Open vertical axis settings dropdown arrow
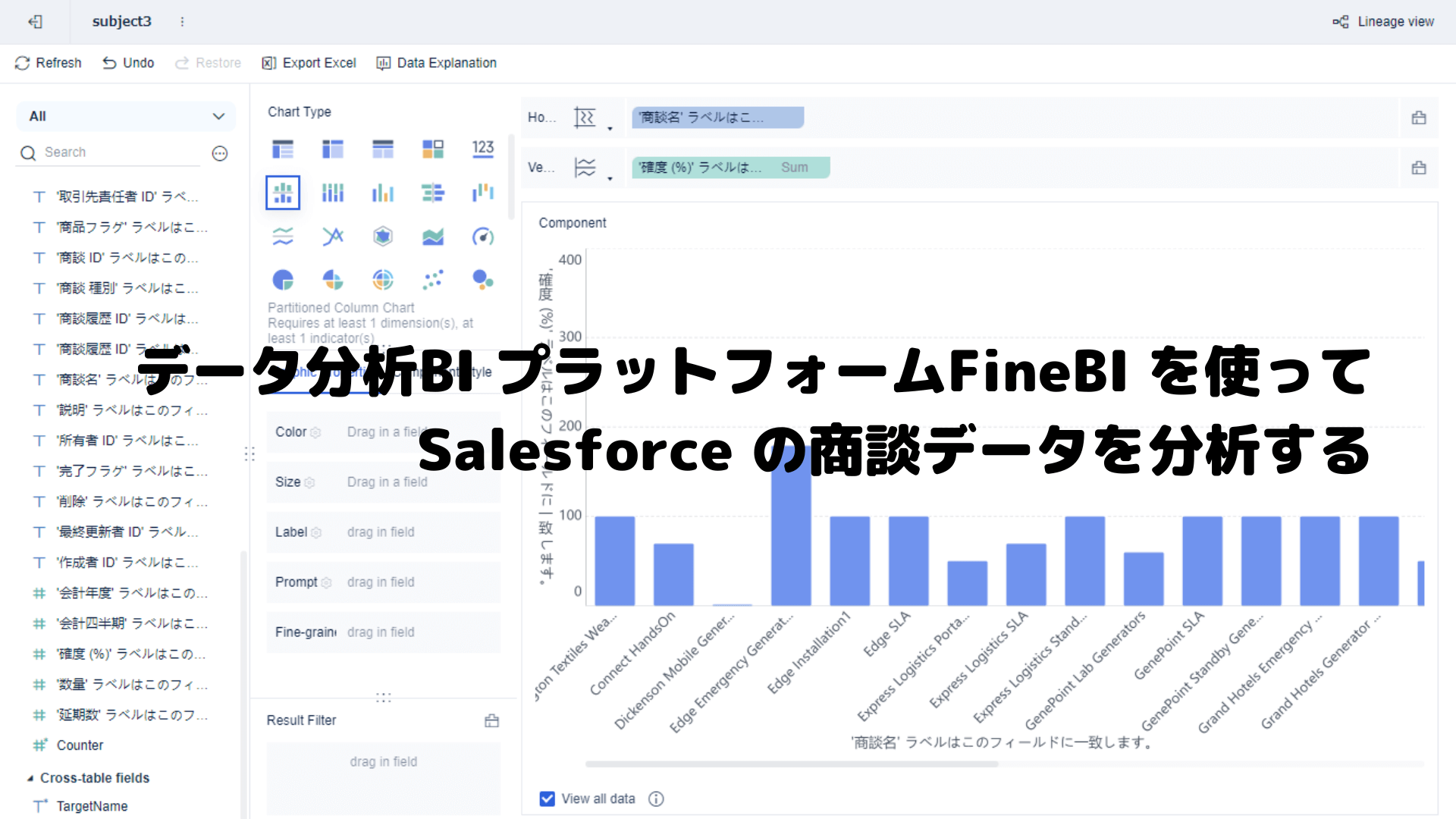The image size is (1456, 819). pos(610,179)
